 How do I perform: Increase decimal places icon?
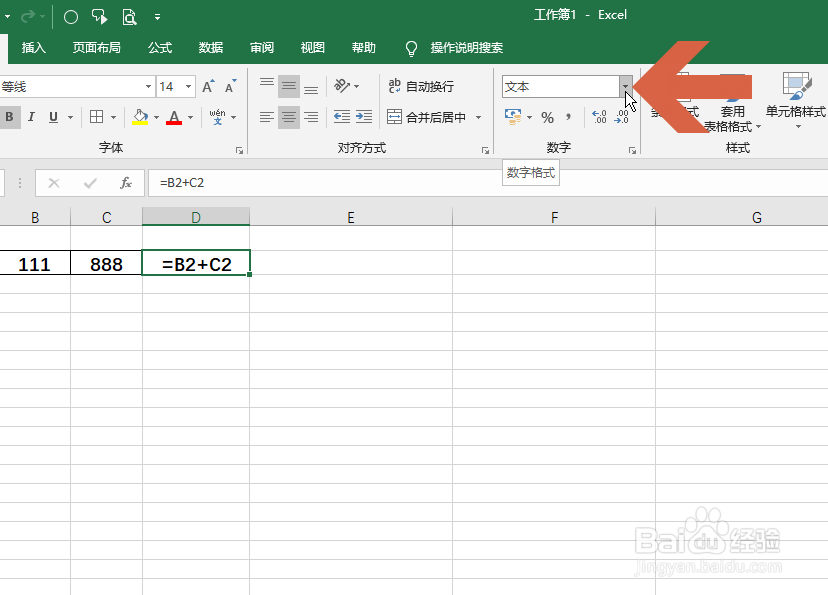[599, 117]
